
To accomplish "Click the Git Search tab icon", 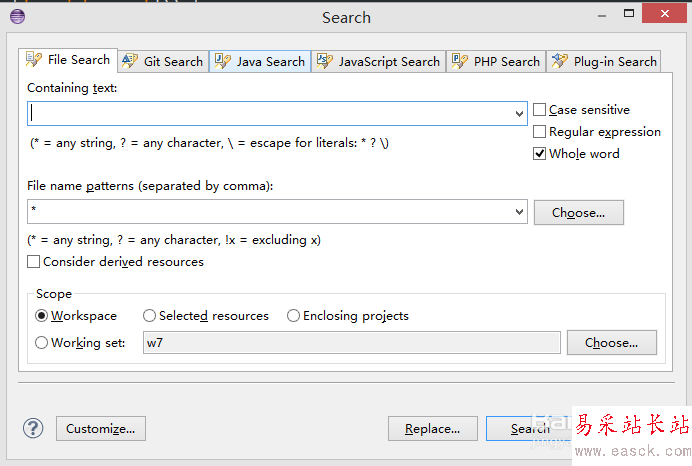I will [130, 61].
